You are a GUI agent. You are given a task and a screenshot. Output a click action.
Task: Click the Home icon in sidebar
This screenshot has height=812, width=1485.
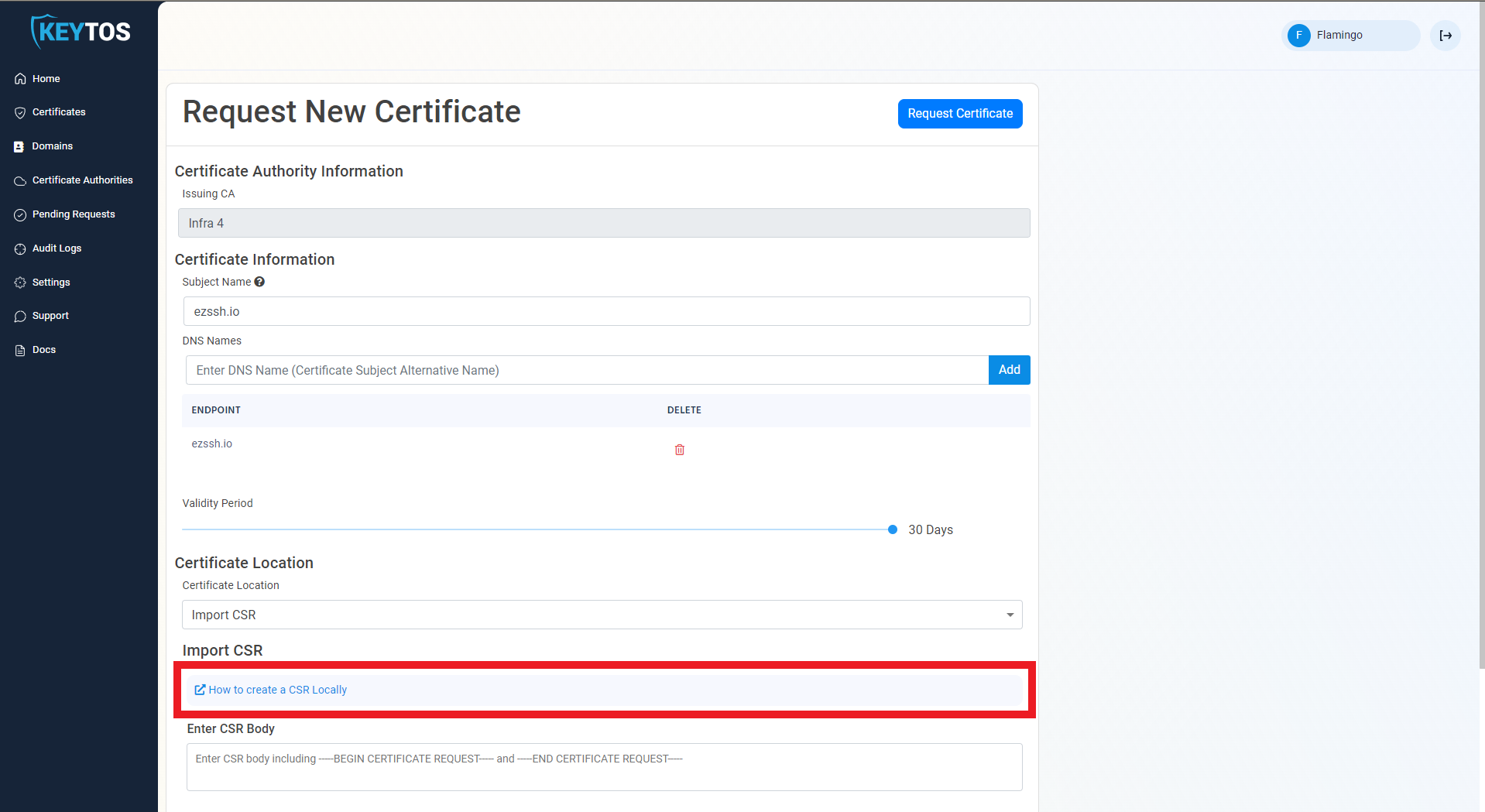[20, 78]
